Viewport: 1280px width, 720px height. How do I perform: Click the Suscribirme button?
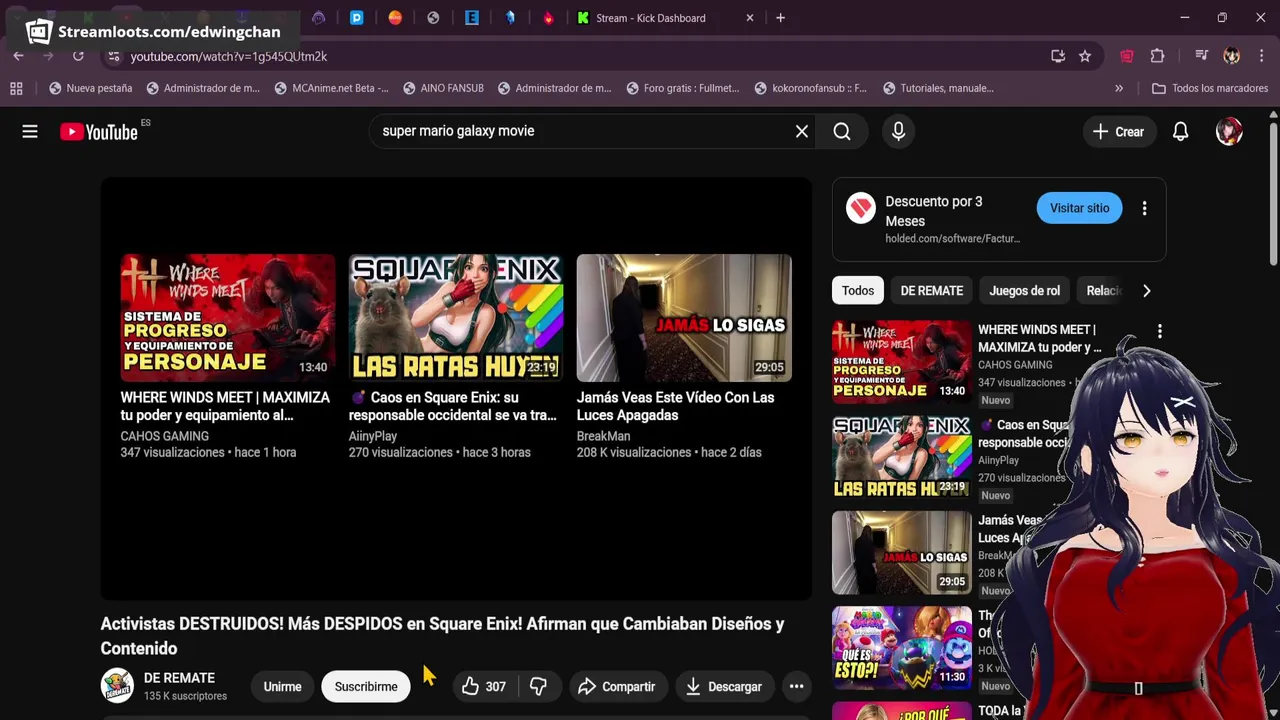click(366, 686)
